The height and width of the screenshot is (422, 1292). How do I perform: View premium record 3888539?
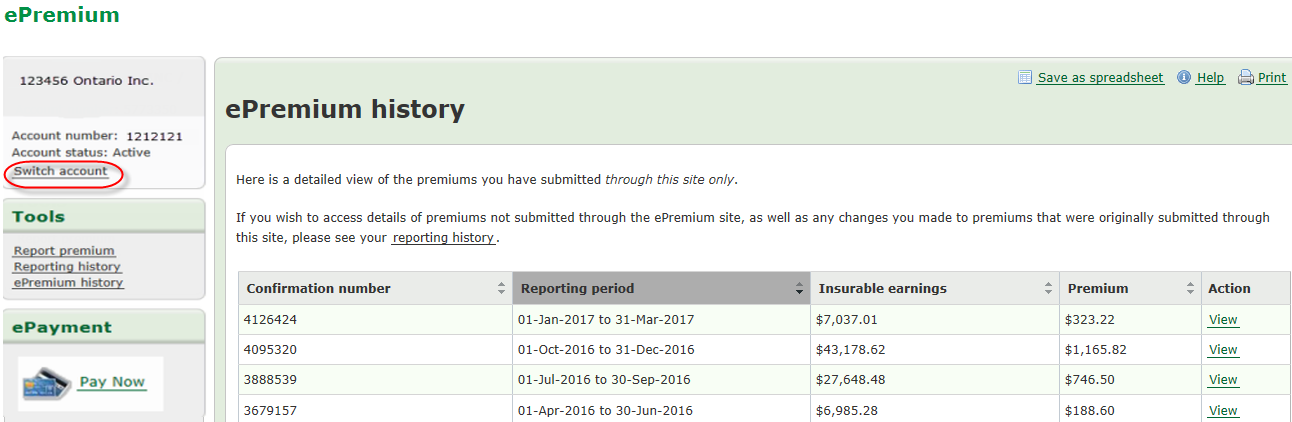tap(1223, 380)
